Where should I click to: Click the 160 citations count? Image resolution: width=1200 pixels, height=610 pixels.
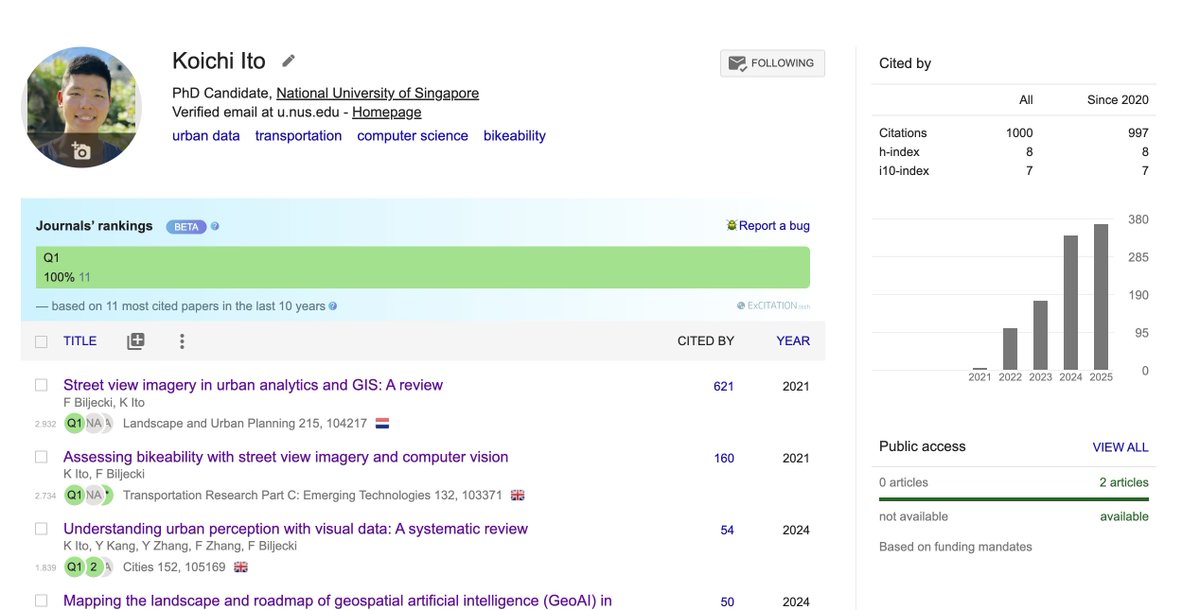pos(724,458)
